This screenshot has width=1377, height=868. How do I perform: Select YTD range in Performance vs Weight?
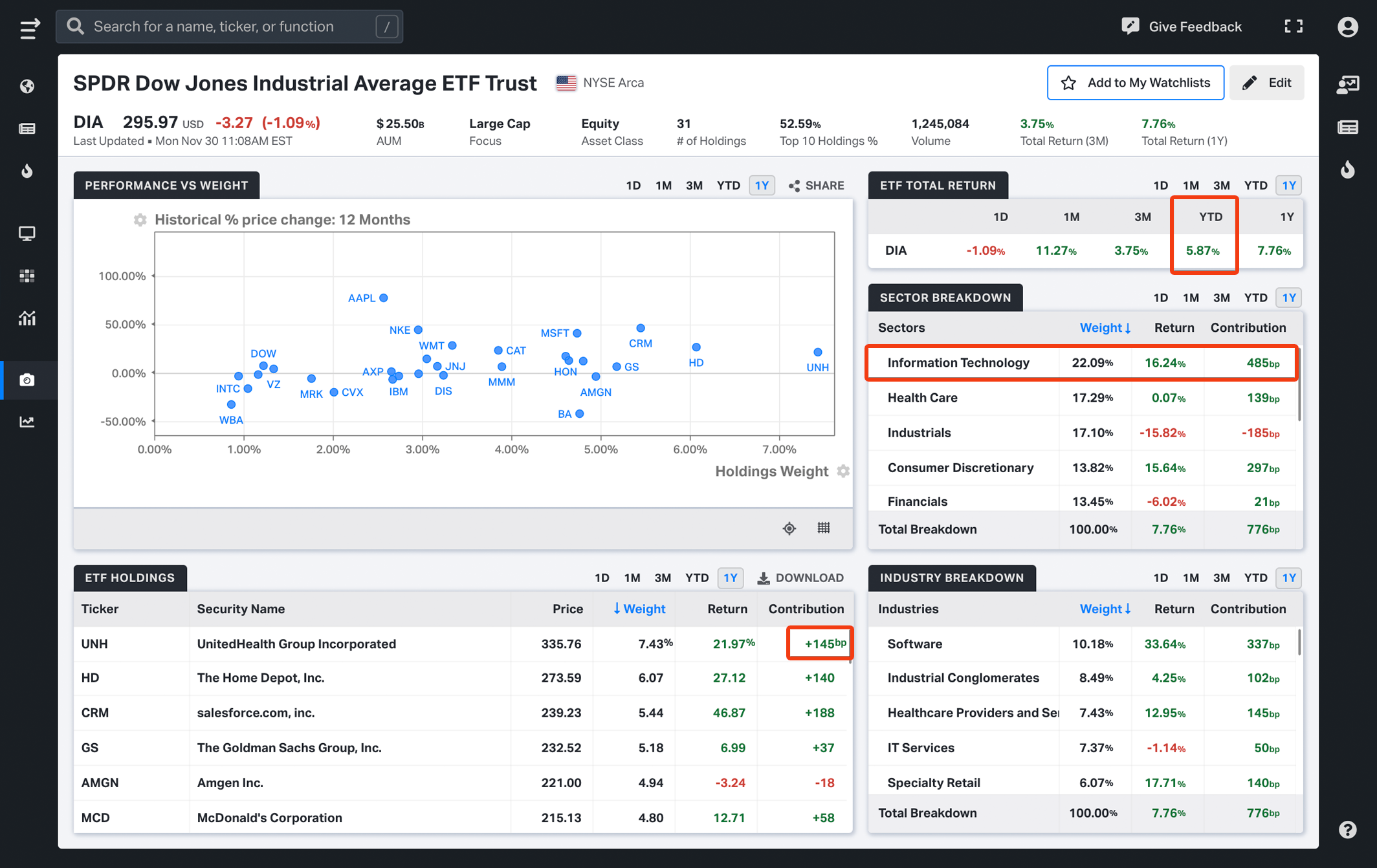click(728, 186)
